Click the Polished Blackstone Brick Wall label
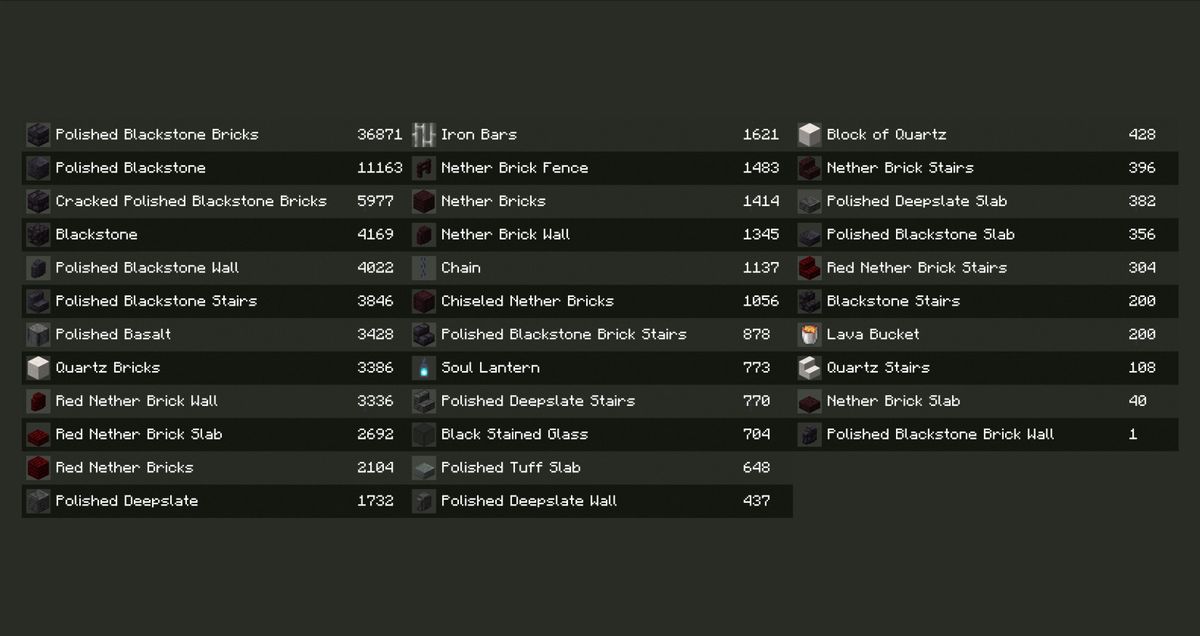This screenshot has height=636, width=1200. click(940, 434)
